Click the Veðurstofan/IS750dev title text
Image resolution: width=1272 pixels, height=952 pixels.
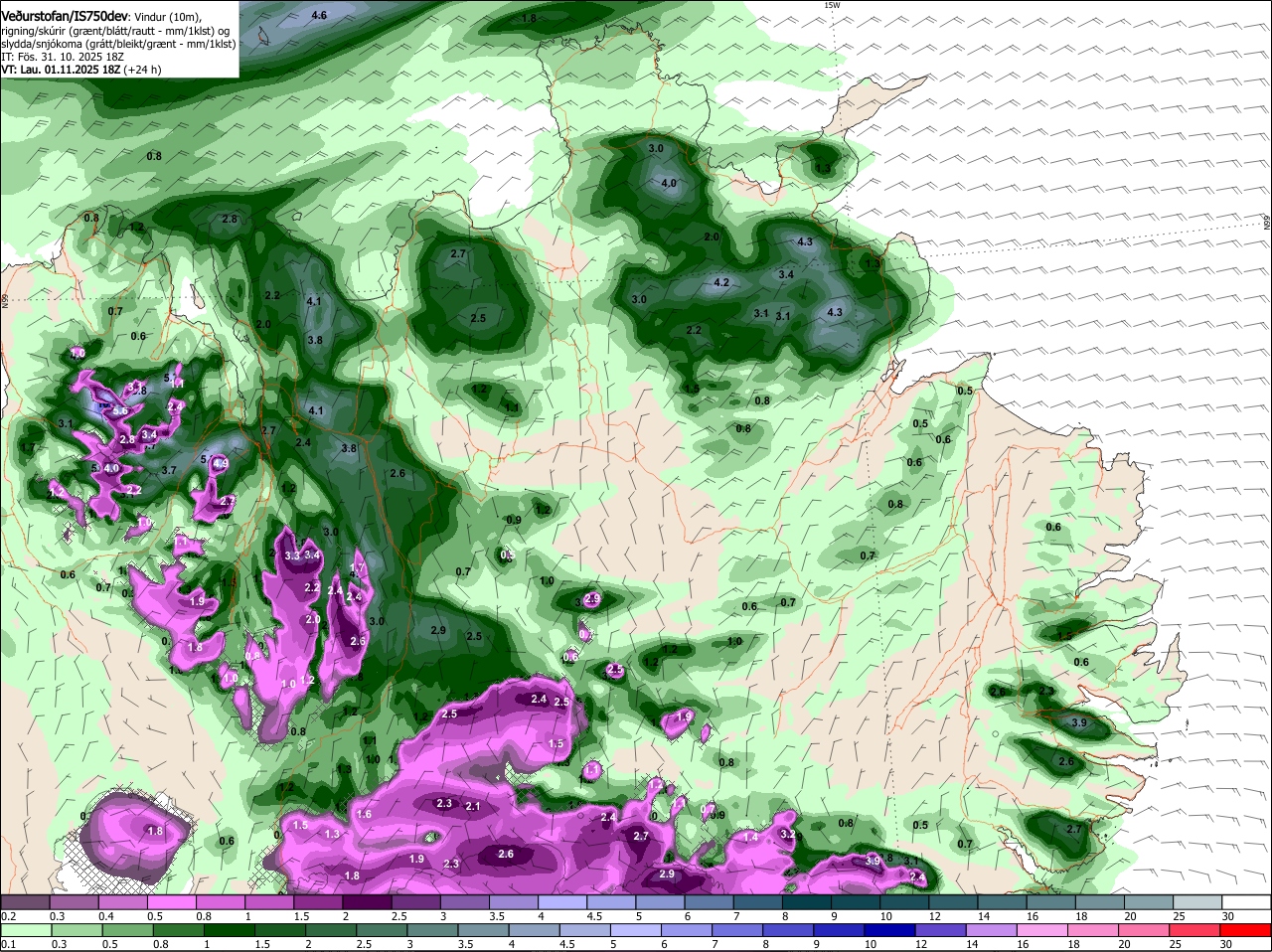[x=65, y=16]
